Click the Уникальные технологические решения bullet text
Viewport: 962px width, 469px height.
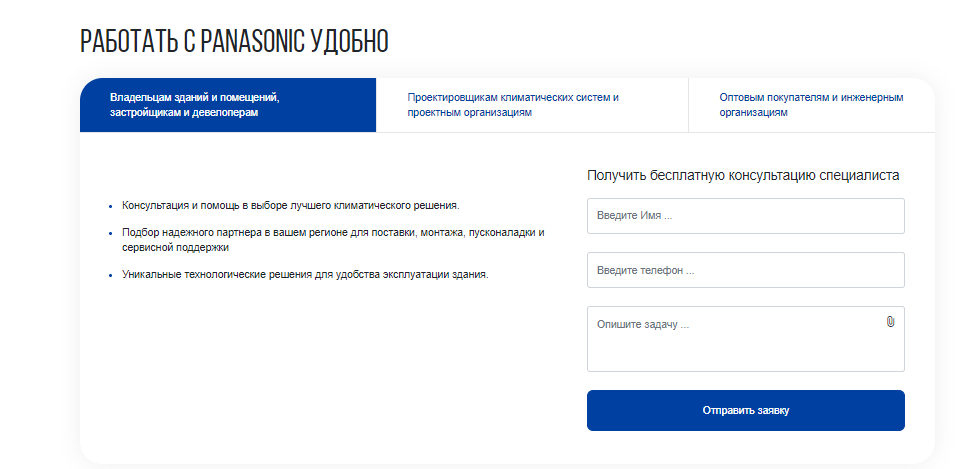pos(305,274)
